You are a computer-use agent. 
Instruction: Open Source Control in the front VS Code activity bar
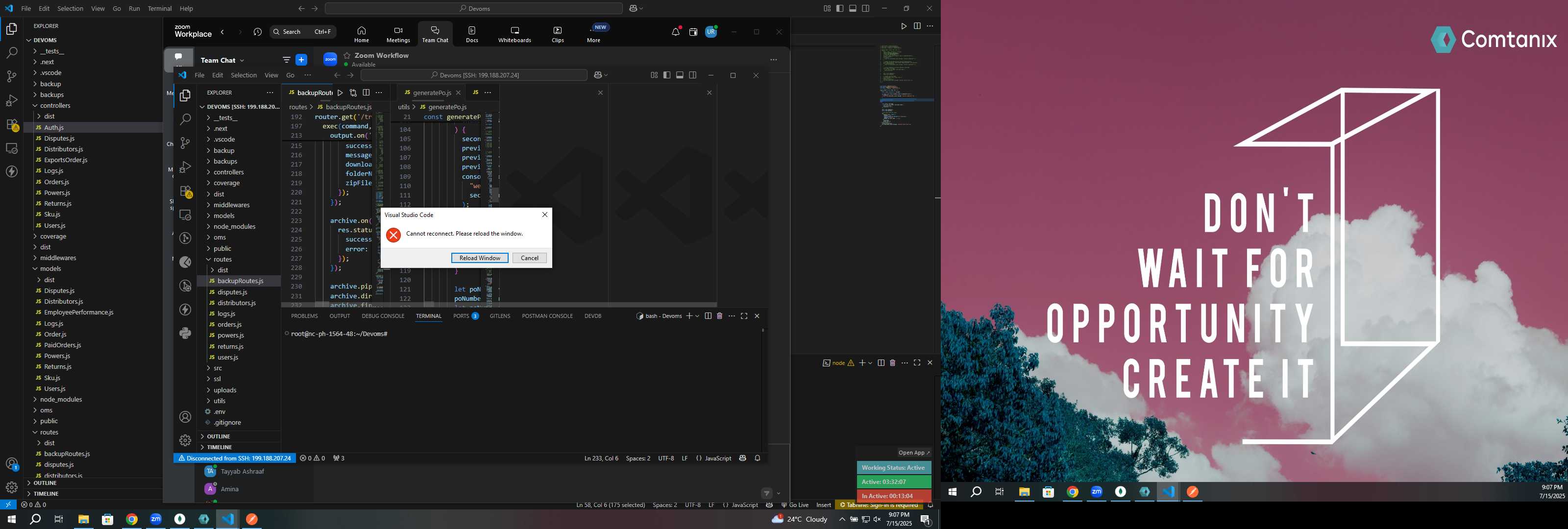[x=186, y=143]
